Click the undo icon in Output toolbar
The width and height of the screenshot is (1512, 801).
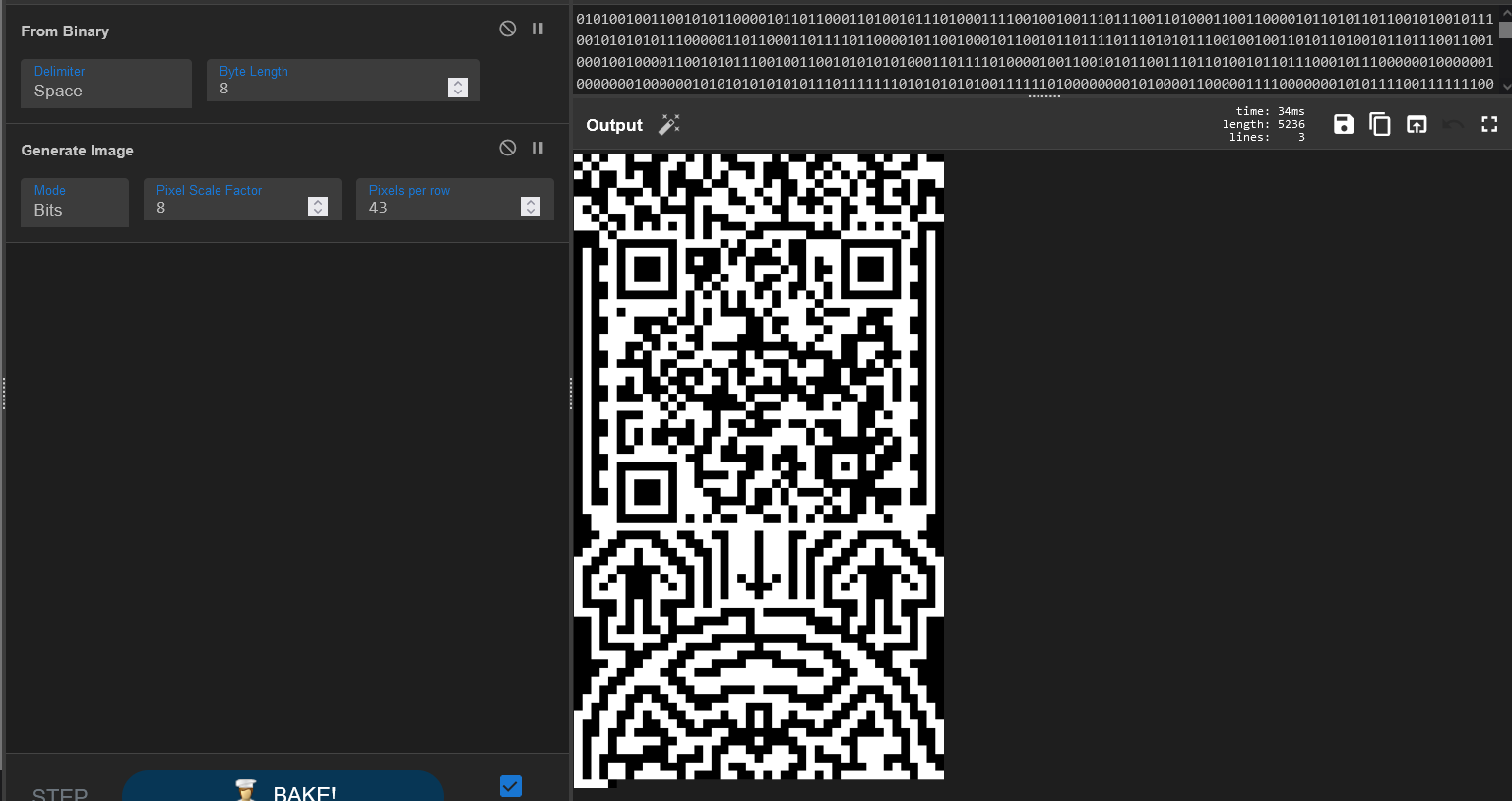coord(1453,124)
